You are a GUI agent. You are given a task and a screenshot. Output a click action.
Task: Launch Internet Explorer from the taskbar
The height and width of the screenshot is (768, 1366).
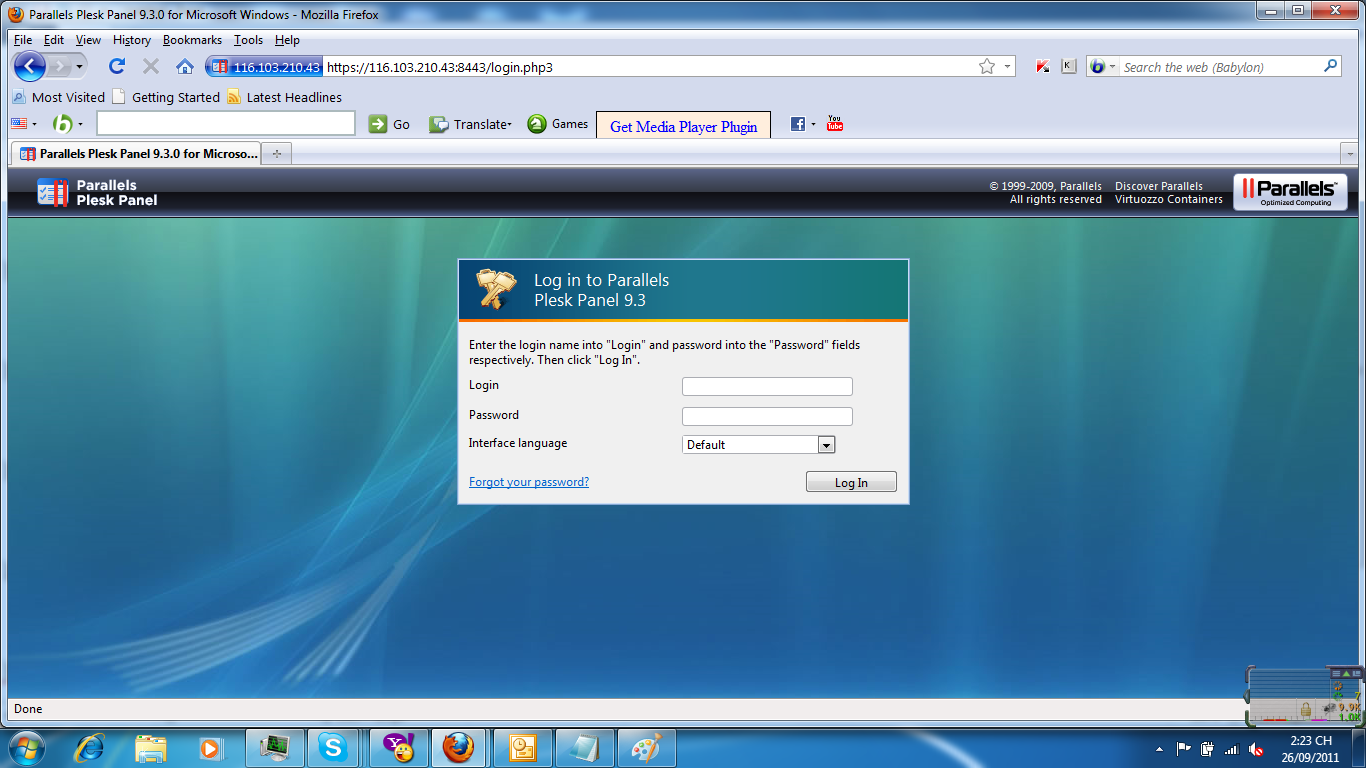pyautogui.click(x=91, y=747)
